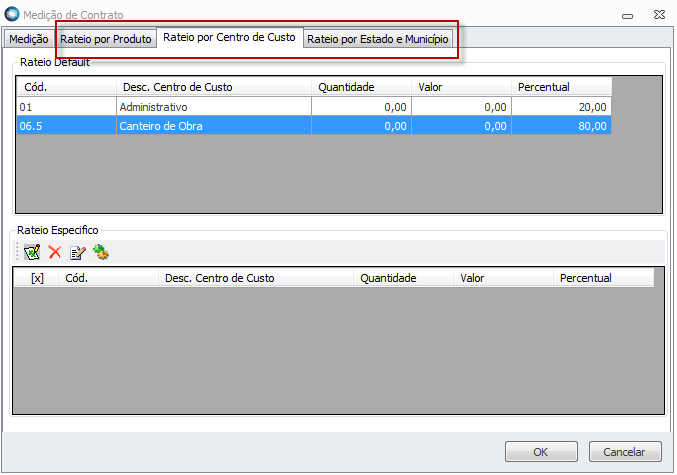Click Desc. Centro de Custo header in Rateio Default

point(214,87)
